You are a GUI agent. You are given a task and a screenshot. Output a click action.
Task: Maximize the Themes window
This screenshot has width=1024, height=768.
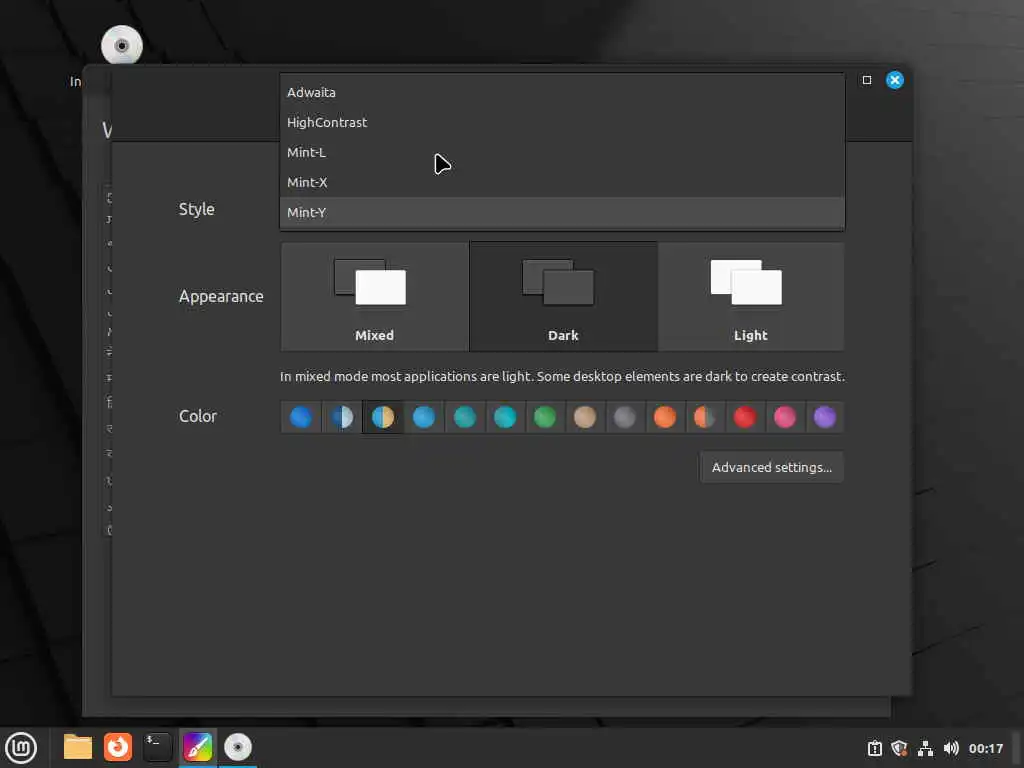(867, 80)
